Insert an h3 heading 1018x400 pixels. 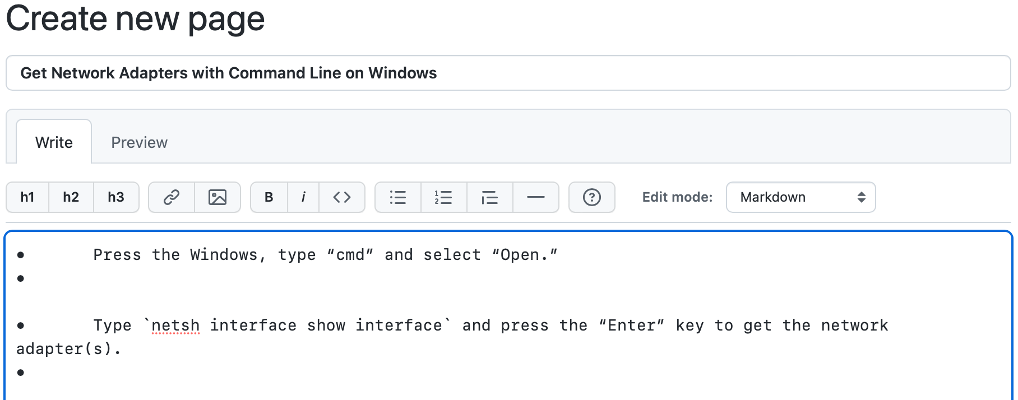(116, 197)
